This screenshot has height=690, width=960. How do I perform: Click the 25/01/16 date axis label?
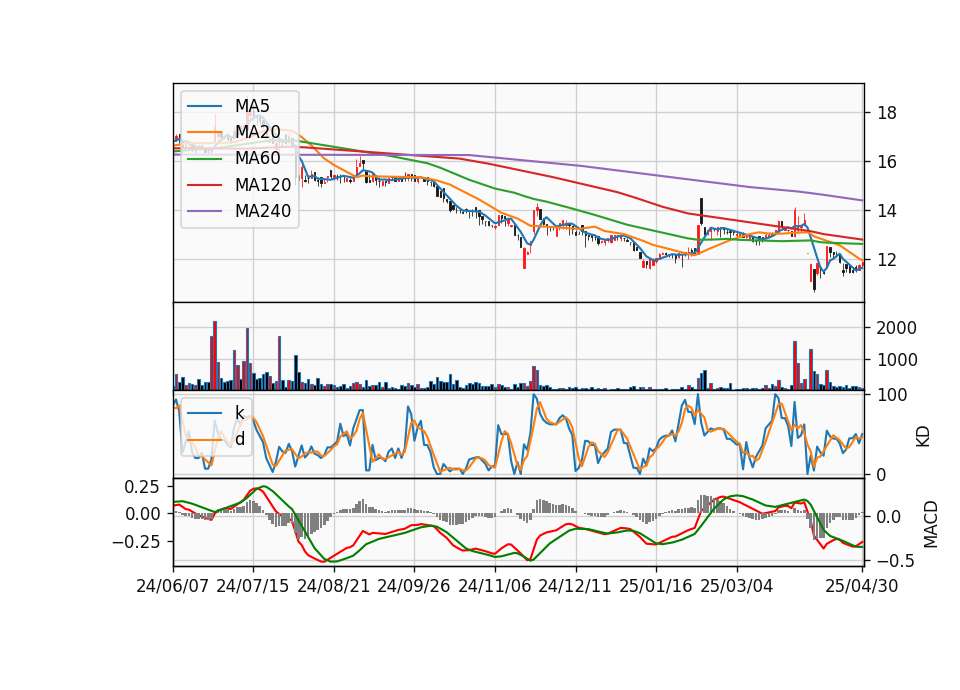click(656, 586)
